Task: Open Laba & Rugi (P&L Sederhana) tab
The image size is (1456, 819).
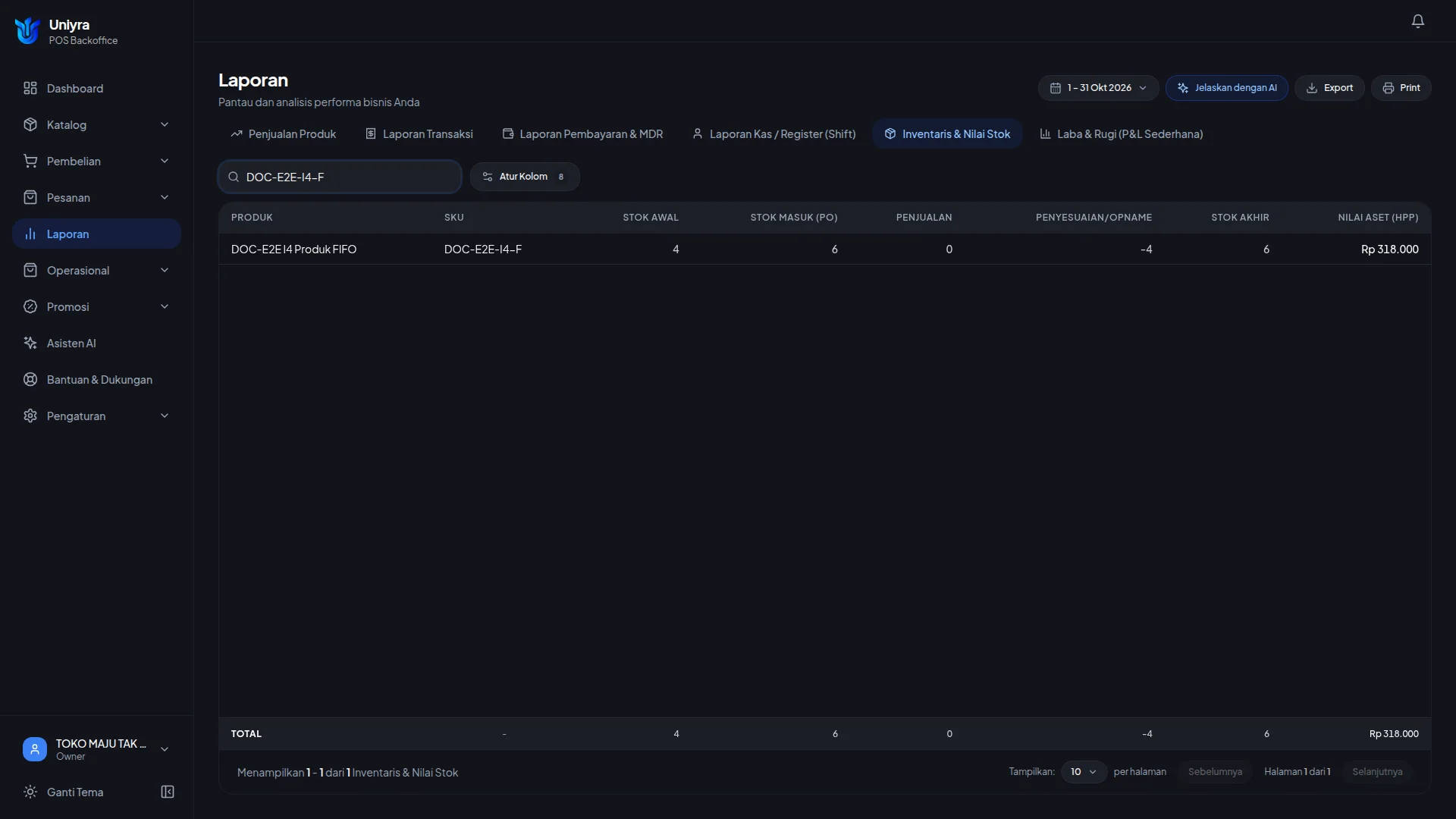Action: [1121, 134]
